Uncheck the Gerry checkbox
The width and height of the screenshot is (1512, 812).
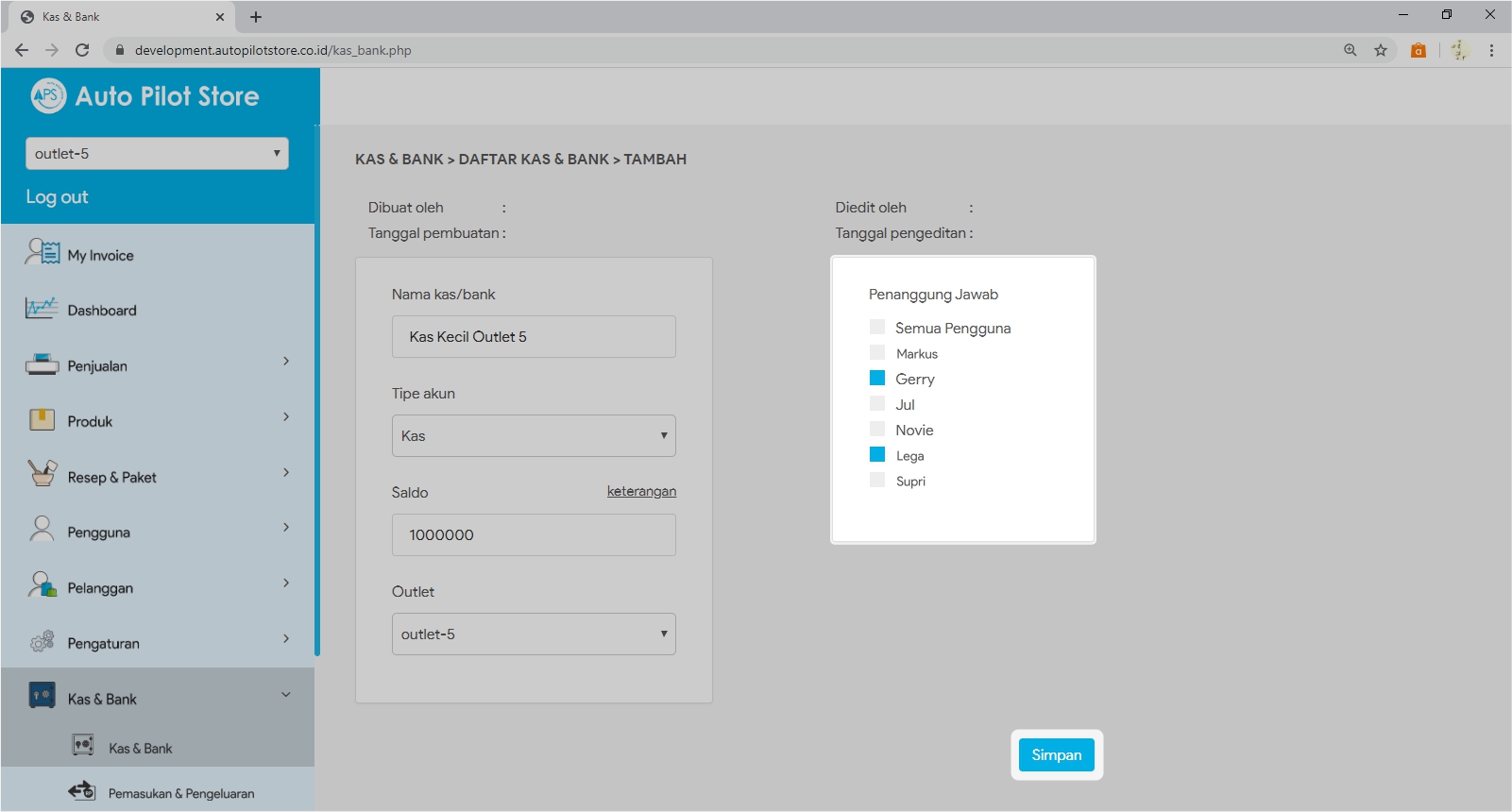(x=877, y=379)
